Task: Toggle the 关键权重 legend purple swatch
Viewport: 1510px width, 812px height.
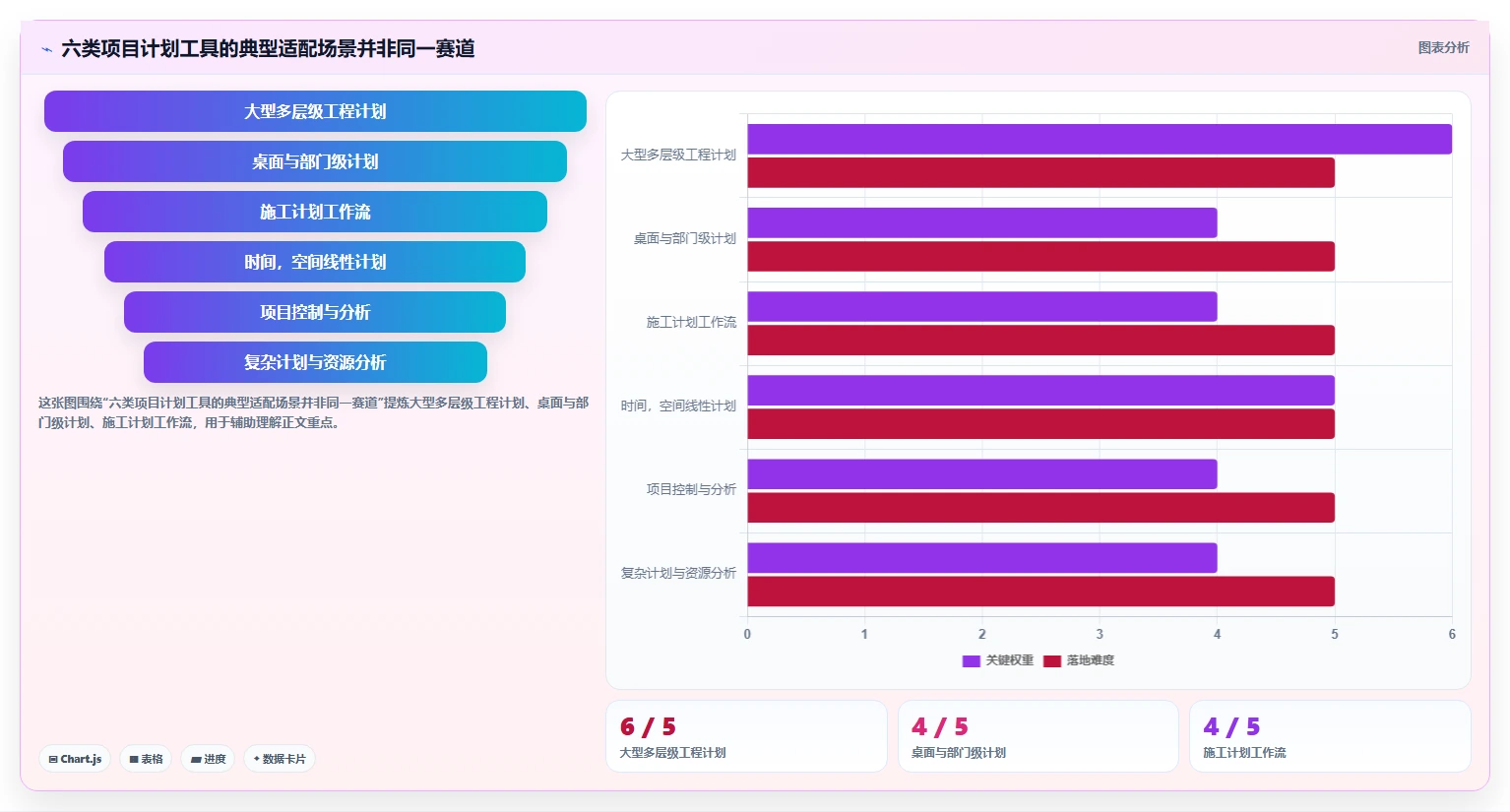Action: tap(971, 661)
